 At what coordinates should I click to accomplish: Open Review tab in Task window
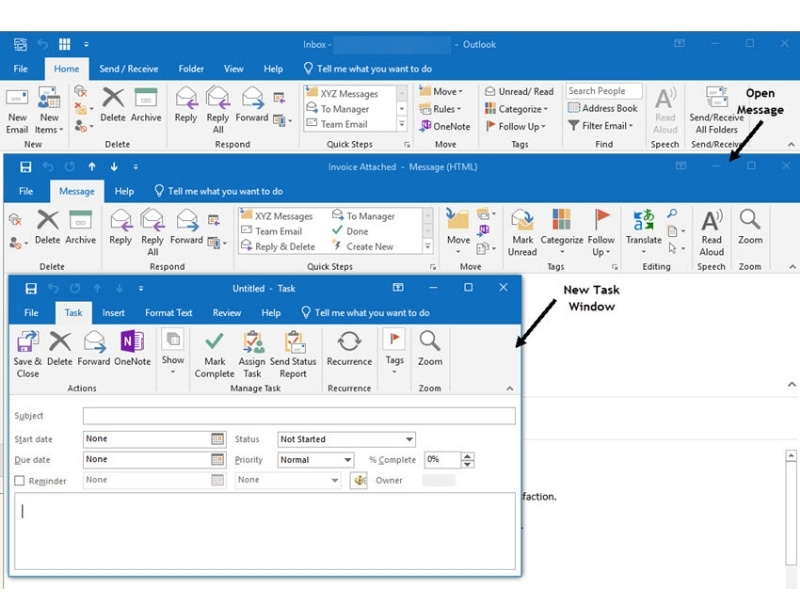227,313
